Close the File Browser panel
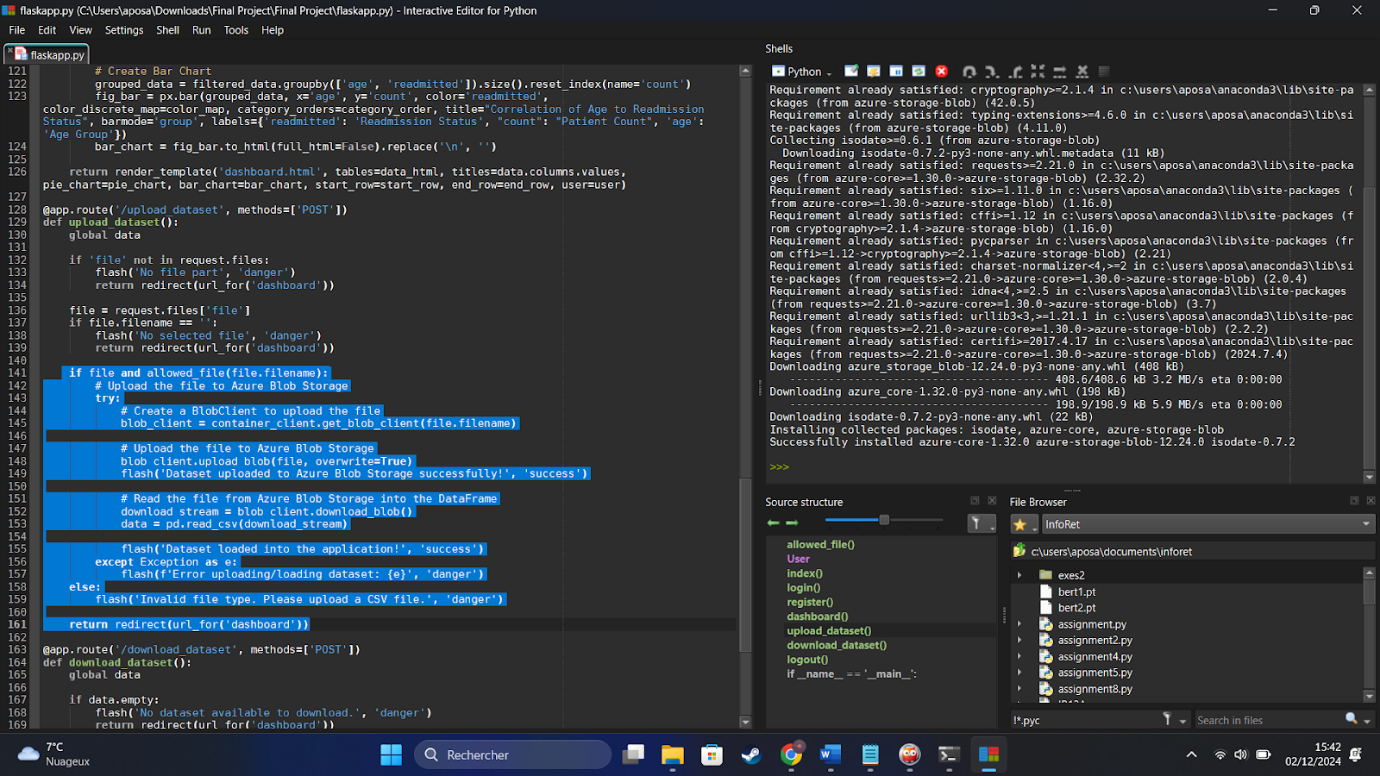The width and height of the screenshot is (1380, 776). 1371,501
